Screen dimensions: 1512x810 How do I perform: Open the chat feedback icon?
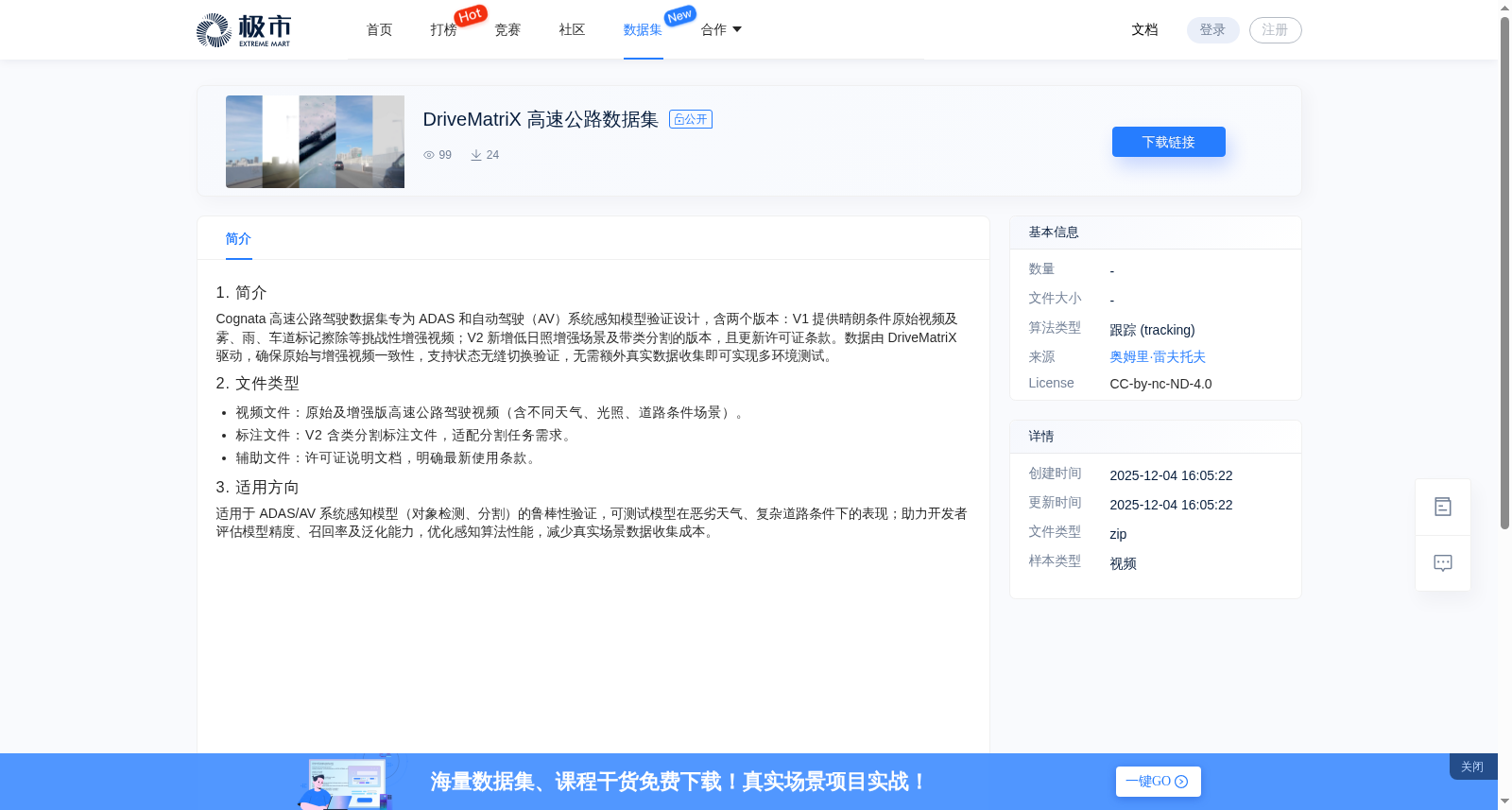point(1443,563)
